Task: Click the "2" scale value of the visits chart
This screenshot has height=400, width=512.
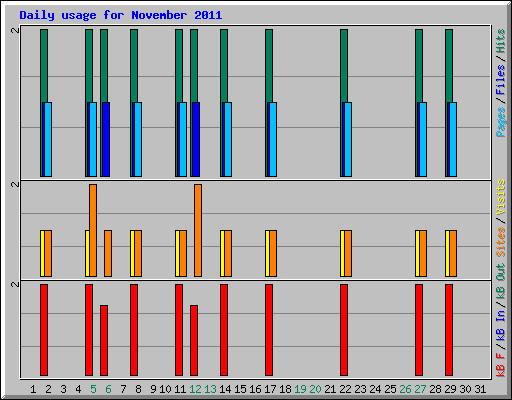Action: [x=15, y=184]
